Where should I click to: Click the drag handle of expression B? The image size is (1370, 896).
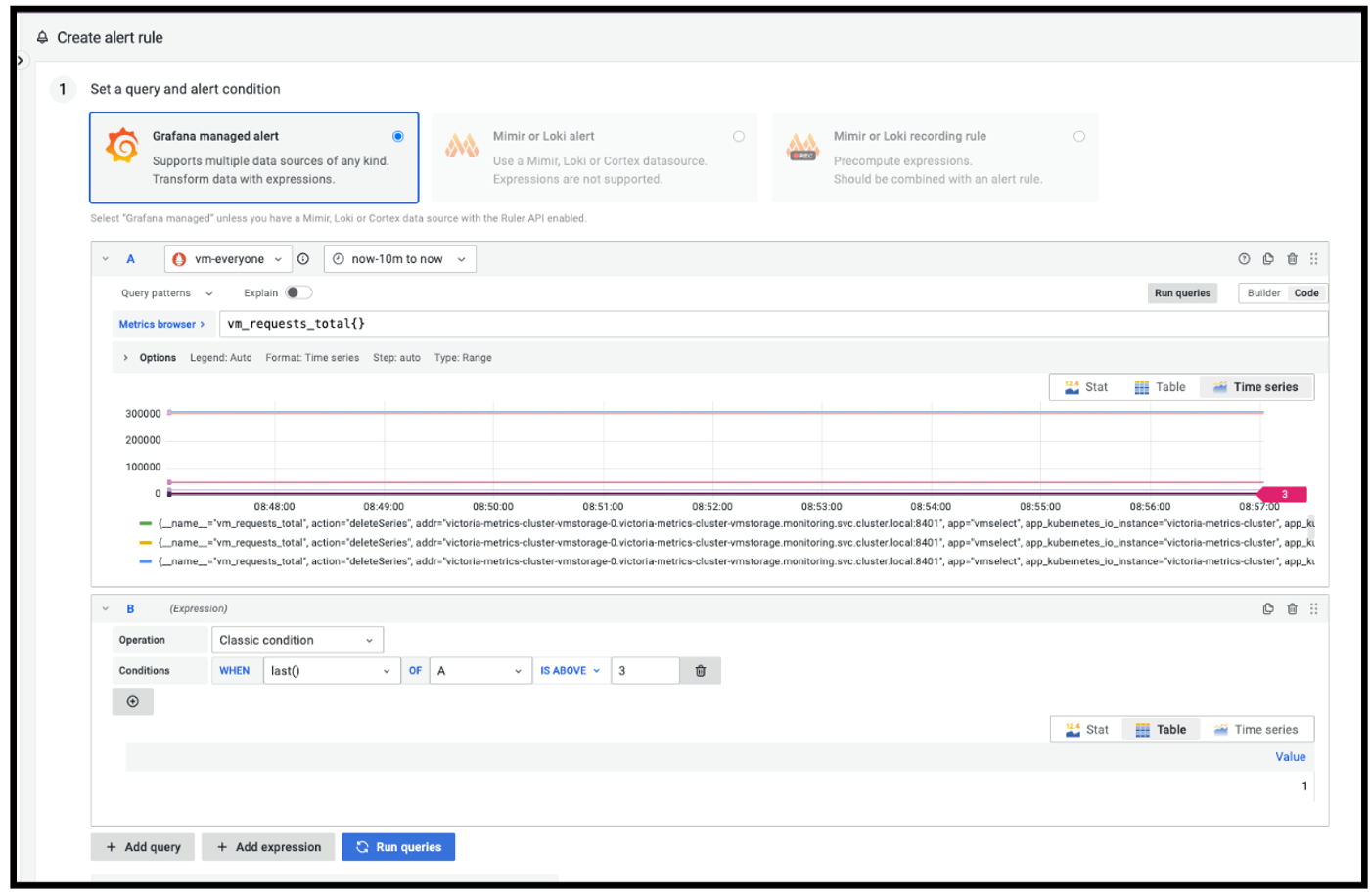click(1314, 608)
